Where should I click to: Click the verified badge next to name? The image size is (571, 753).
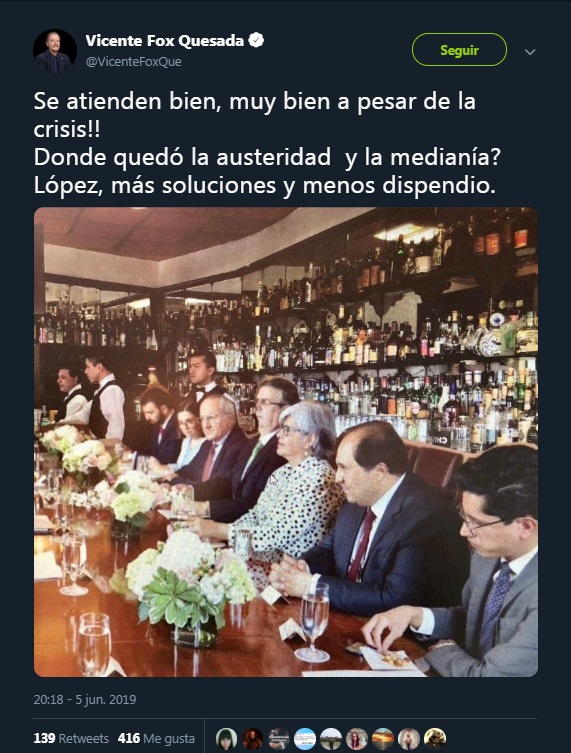(x=256, y=40)
